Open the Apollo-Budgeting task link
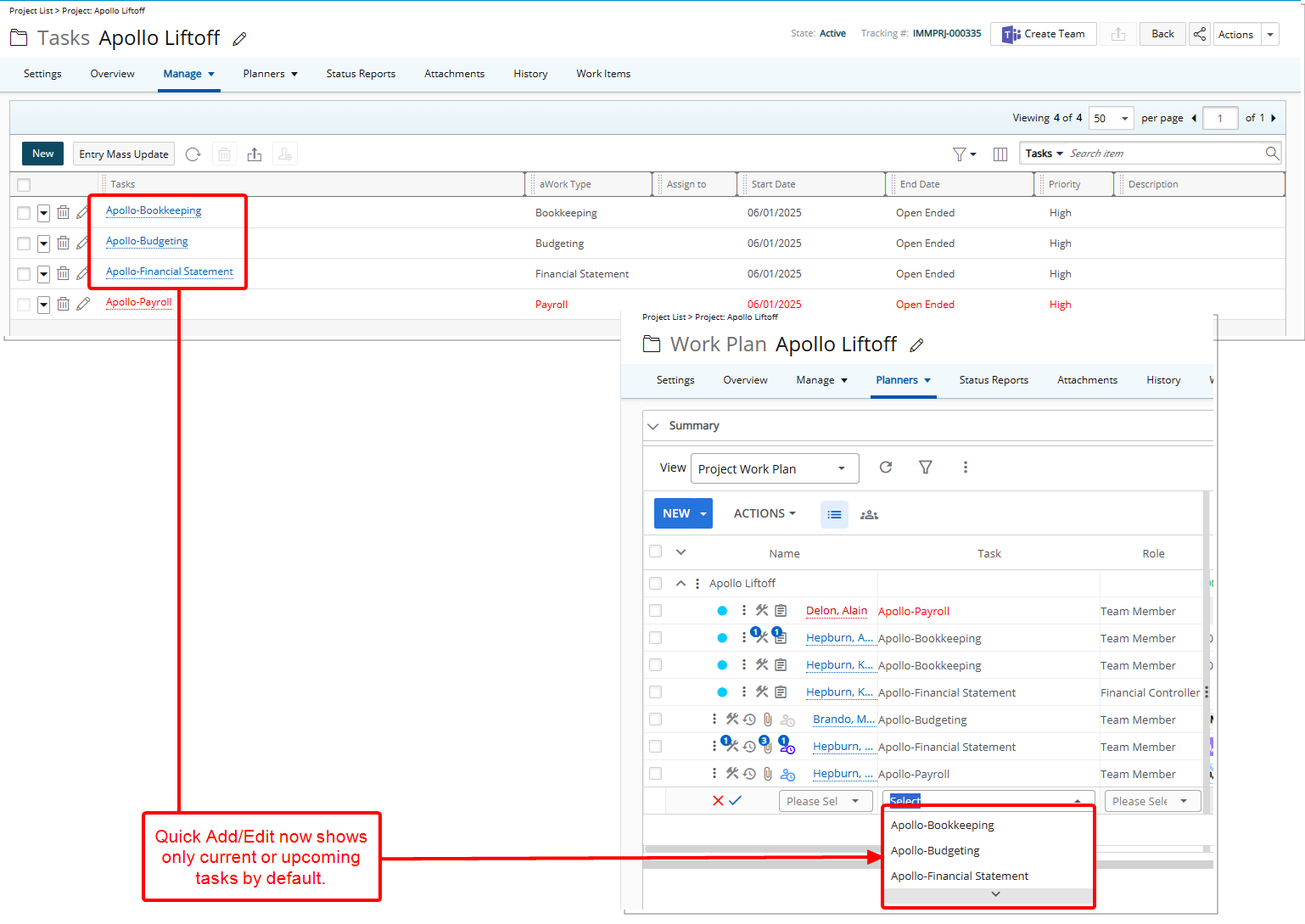 tap(146, 241)
